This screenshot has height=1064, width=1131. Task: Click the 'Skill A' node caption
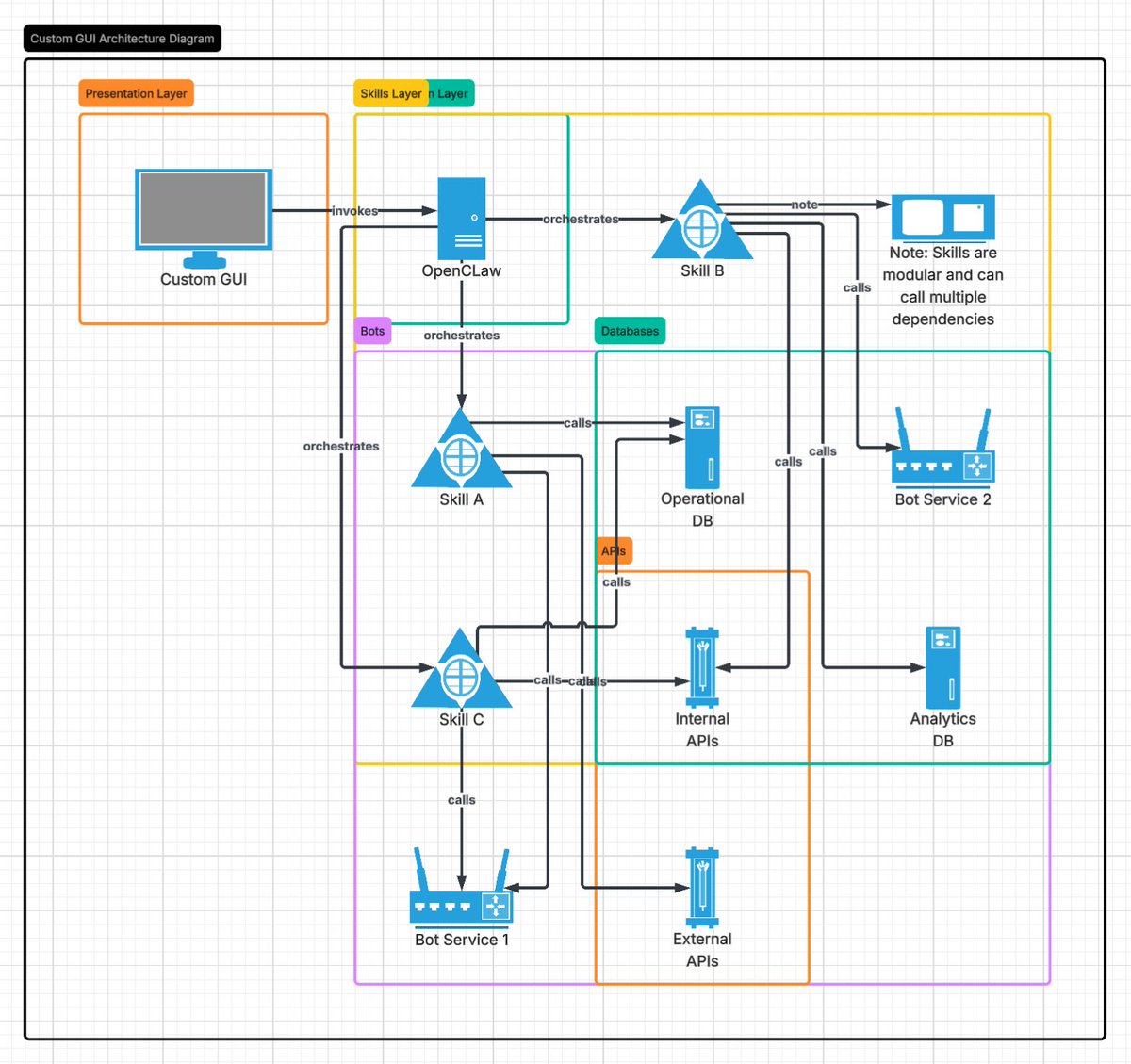[x=462, y=499]
